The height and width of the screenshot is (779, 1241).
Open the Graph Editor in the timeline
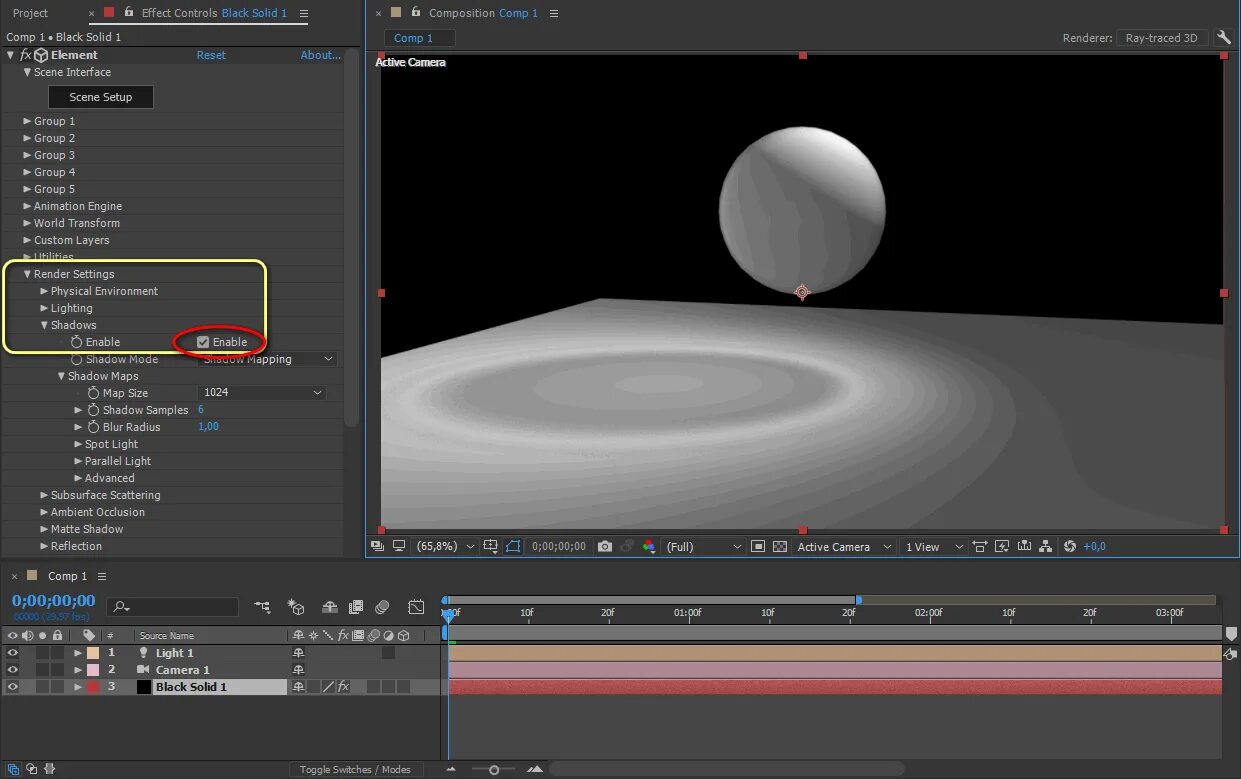(416, 607)
